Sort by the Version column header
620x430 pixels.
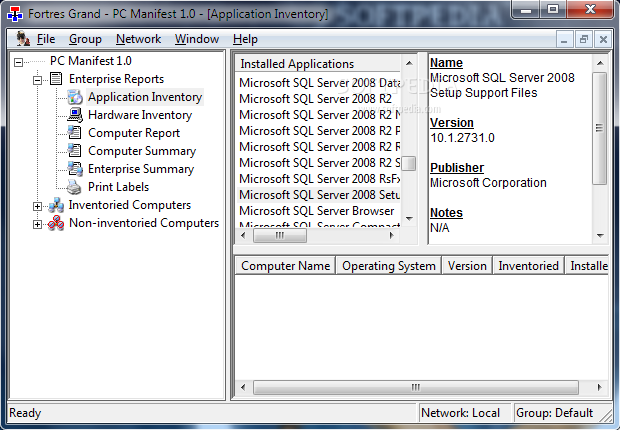tap(467, 266)
